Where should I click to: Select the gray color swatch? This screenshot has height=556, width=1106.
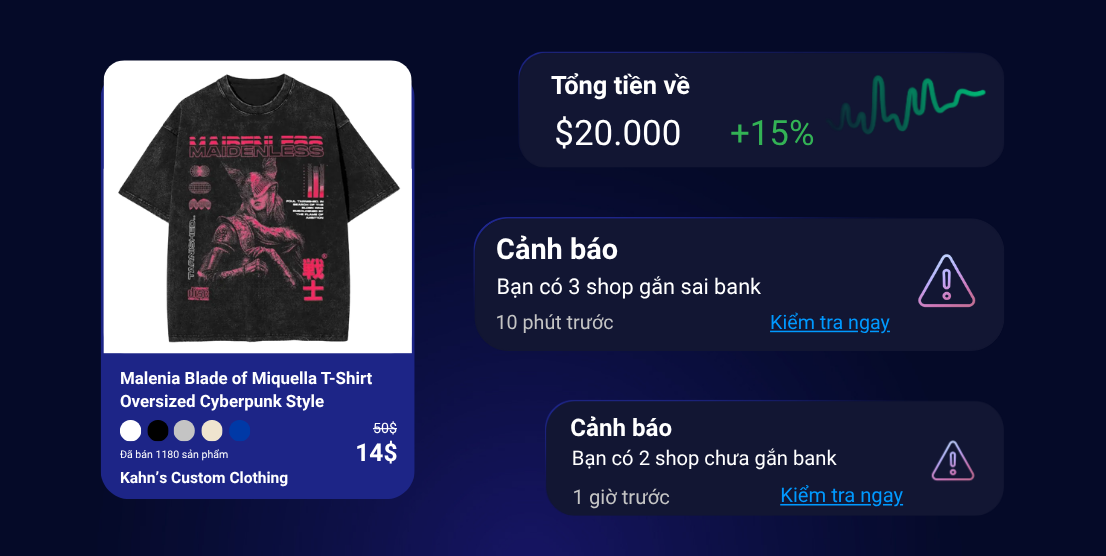tap(184, 430)
